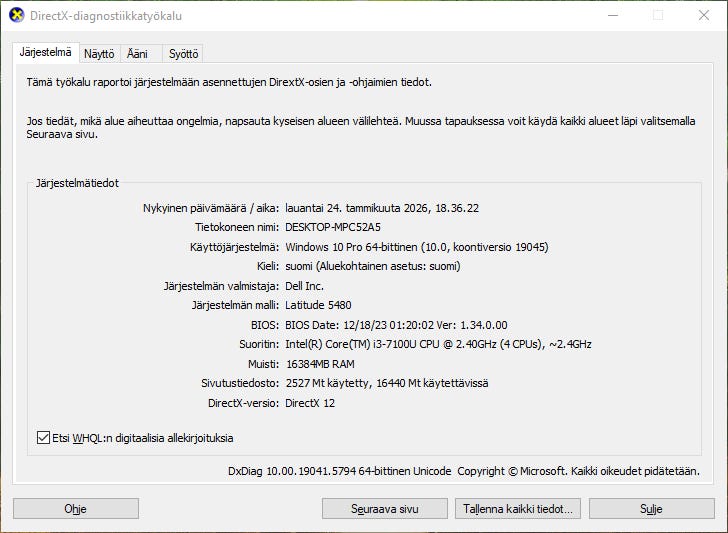Viewport: 728px width, 533px height.
Task: Click the page file value 2527 Mt käytetty
Action: tap(328, 383)
